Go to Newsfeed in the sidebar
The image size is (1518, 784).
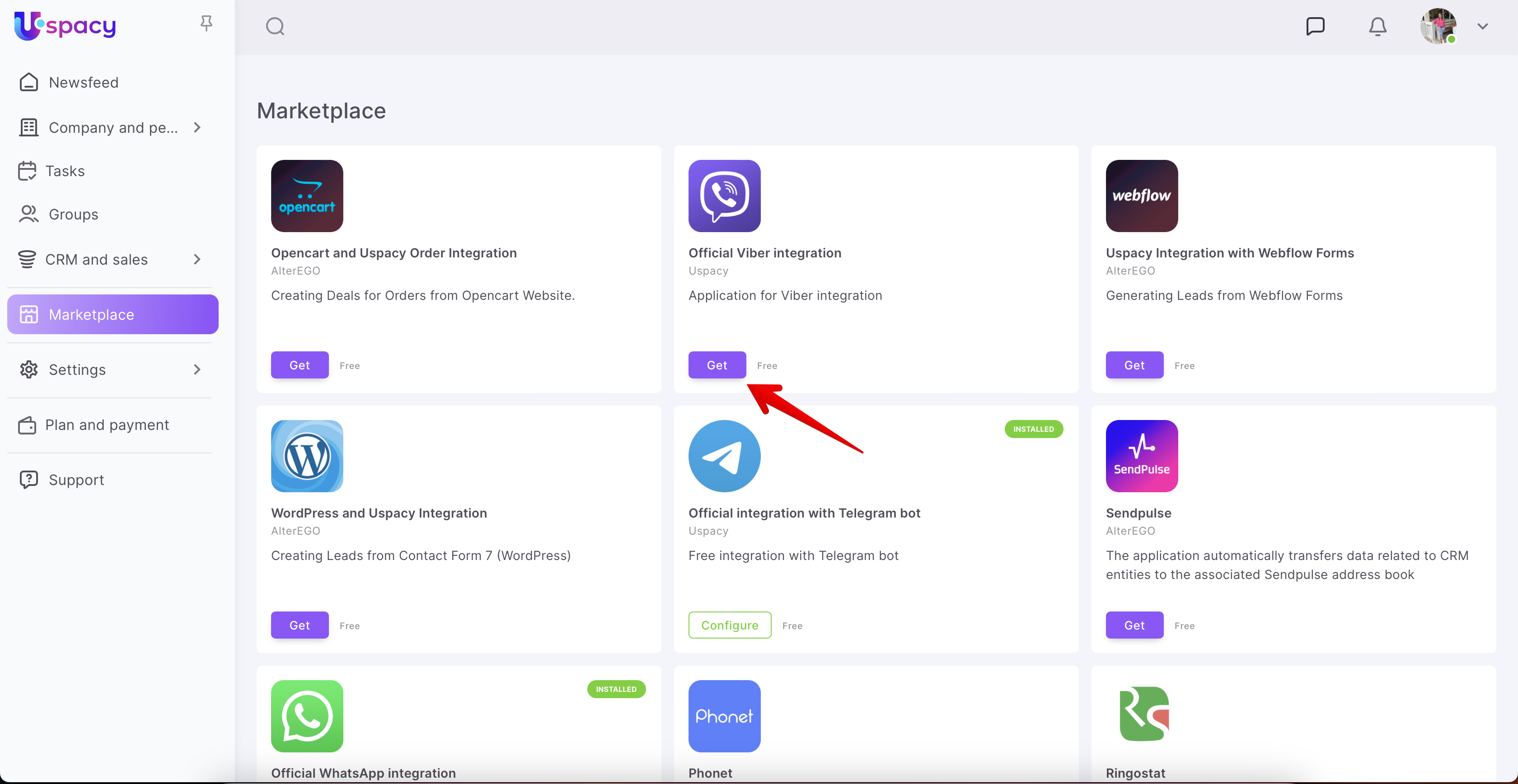[83, 83]
